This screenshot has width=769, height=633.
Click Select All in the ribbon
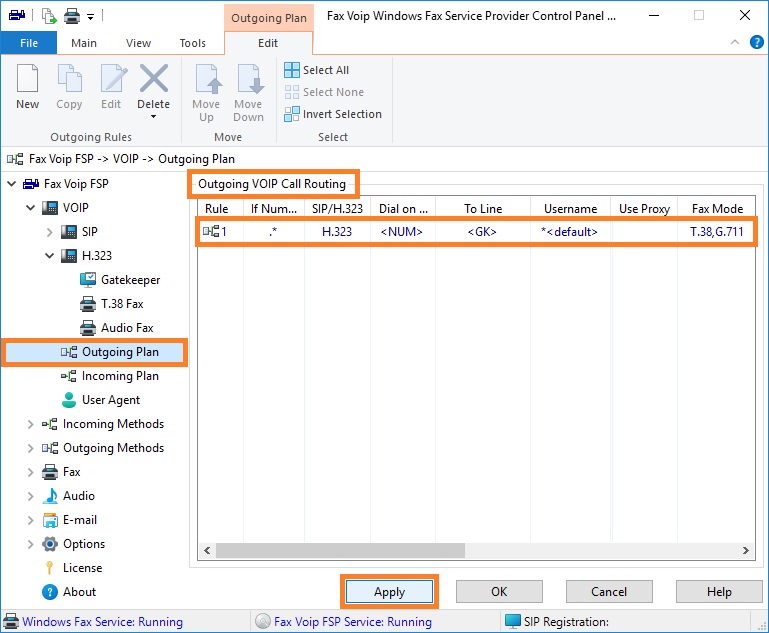[316, 70]
